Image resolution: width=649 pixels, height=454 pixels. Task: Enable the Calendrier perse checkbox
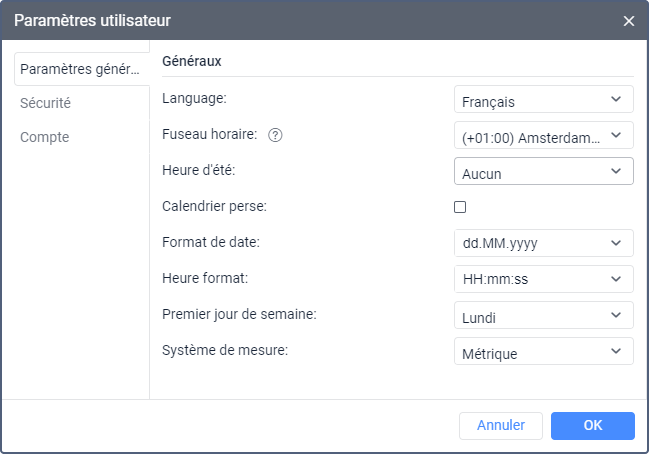pyautogui.click(x=461, y=208)
